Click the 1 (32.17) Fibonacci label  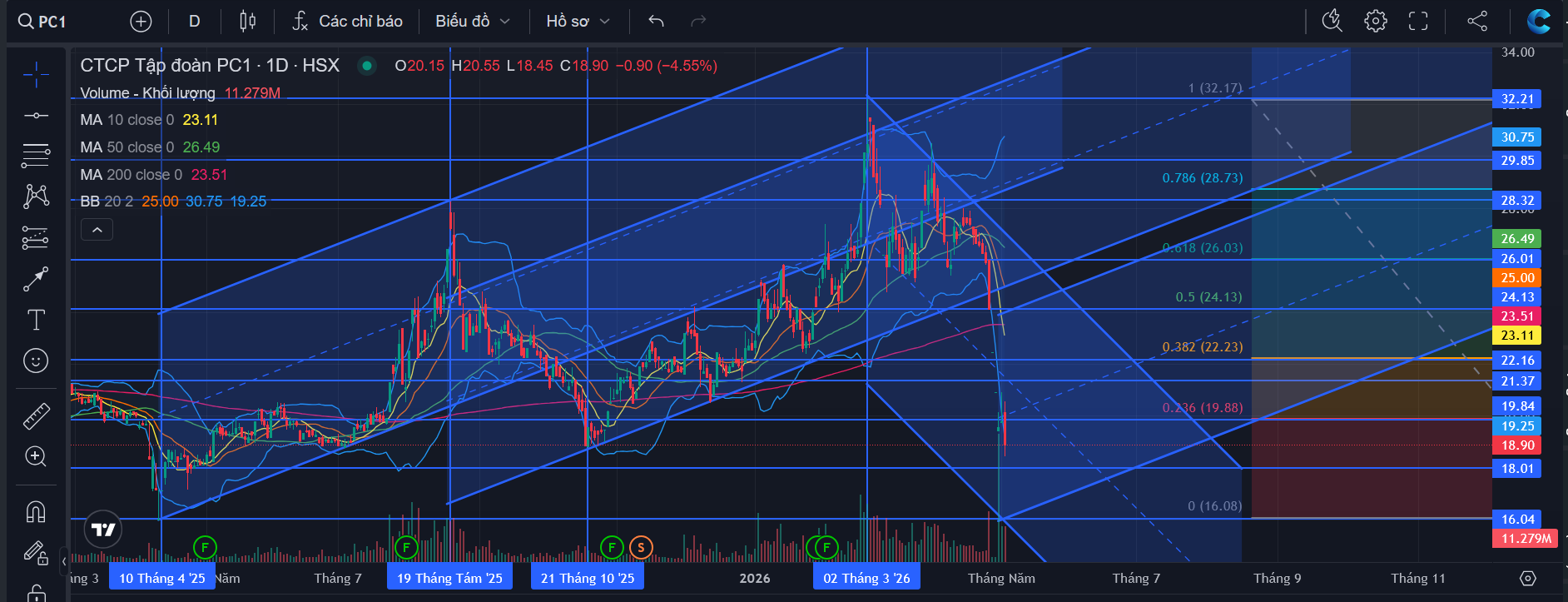click(x=1215, y=88)
